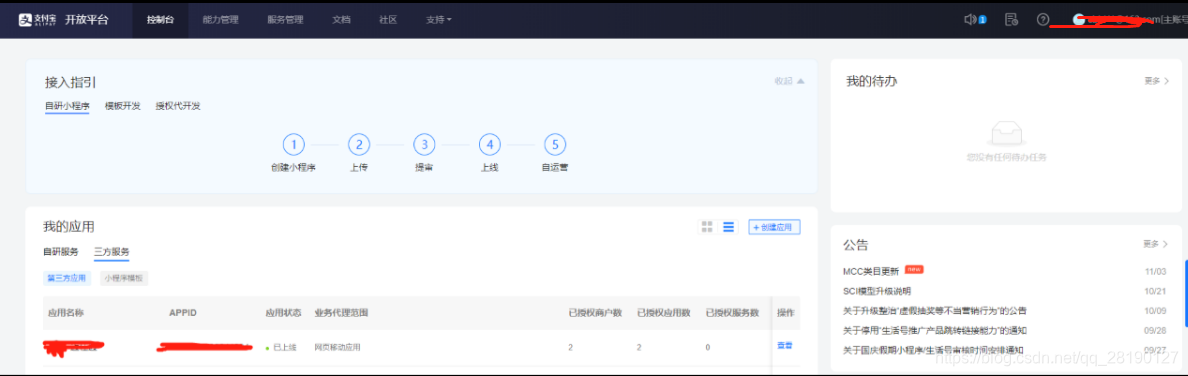1188x376 pixels.
Task: Open 更多 in 我的待办 panel
Action: coord(1156,80)
